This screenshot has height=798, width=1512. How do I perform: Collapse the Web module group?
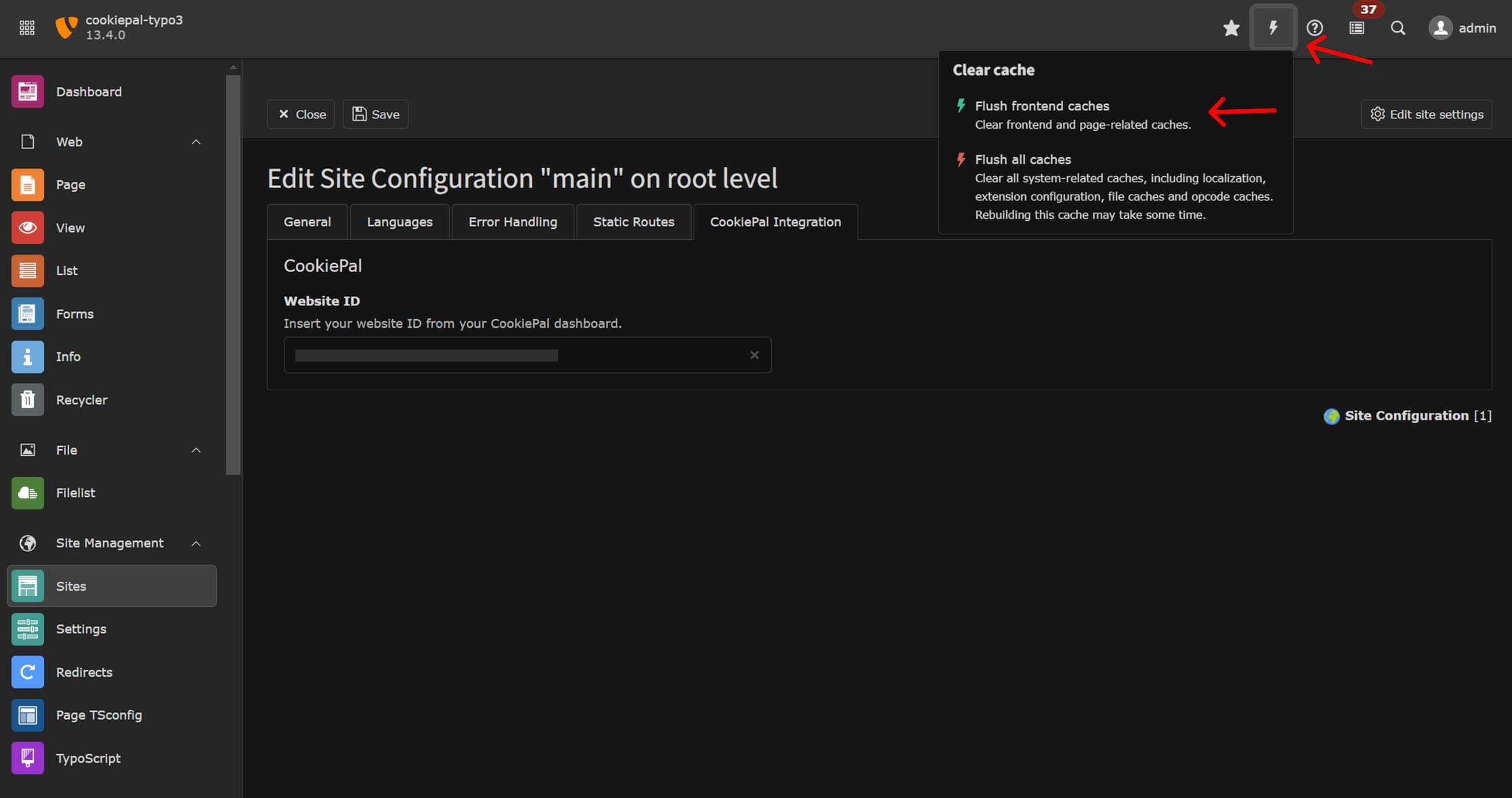coord(196,142)
